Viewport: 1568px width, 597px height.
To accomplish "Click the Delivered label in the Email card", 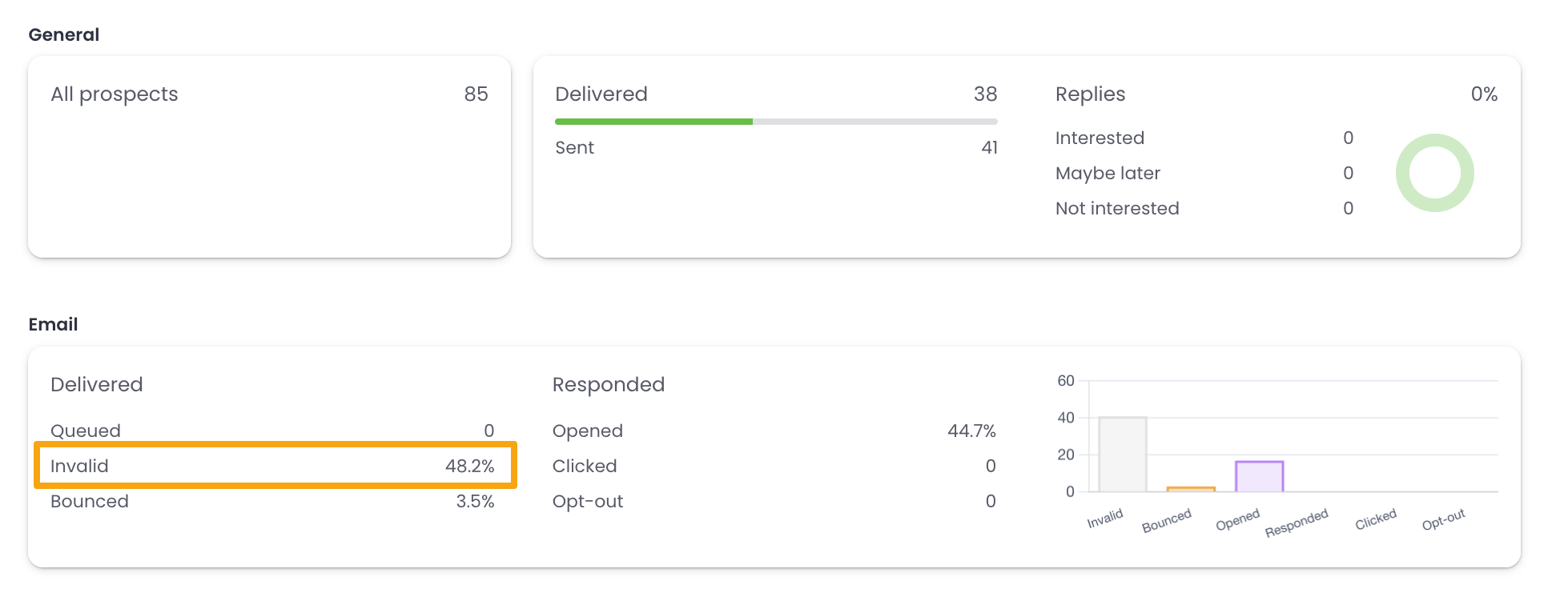I will coord(96,384).
